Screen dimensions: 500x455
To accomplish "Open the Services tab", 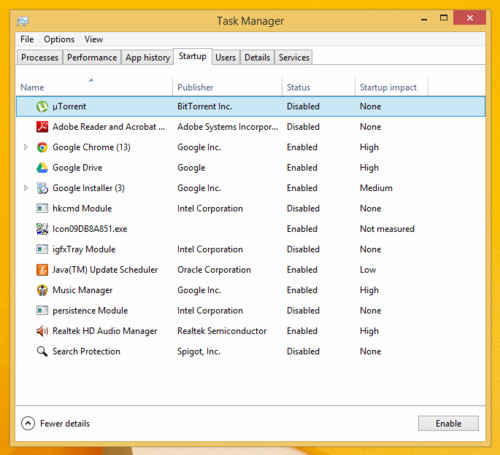I will (x=294, y=57).
